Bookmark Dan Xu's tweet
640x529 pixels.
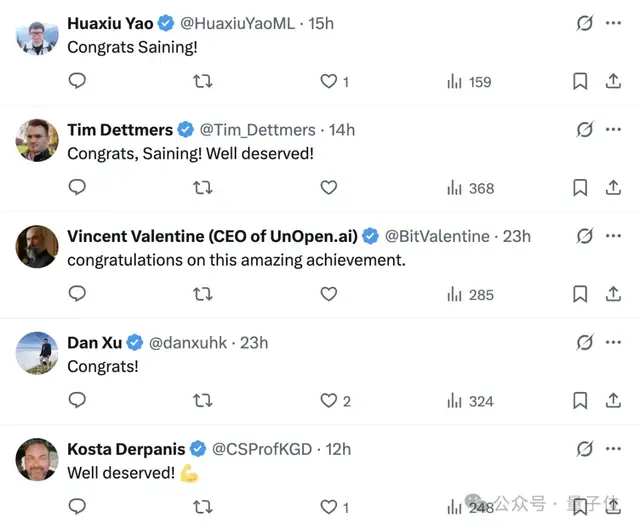coord(580,401)
